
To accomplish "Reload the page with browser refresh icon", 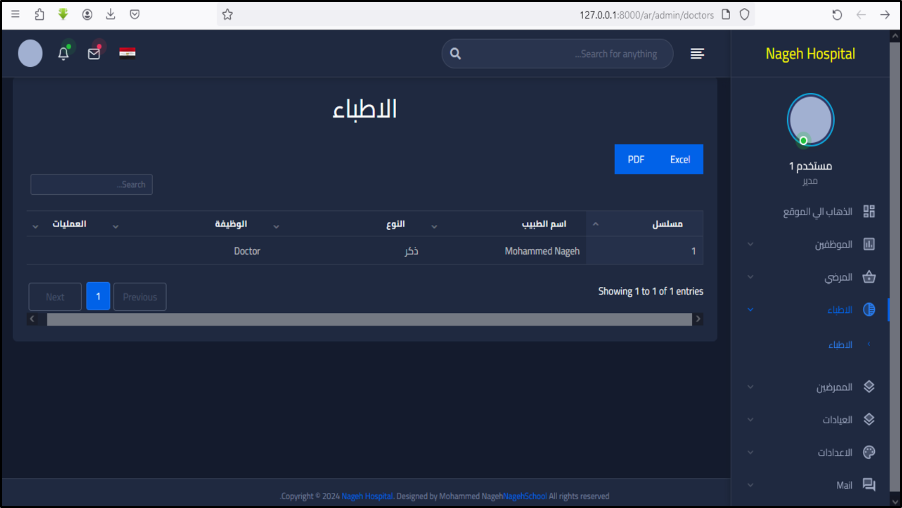I will tap(837, 15).
